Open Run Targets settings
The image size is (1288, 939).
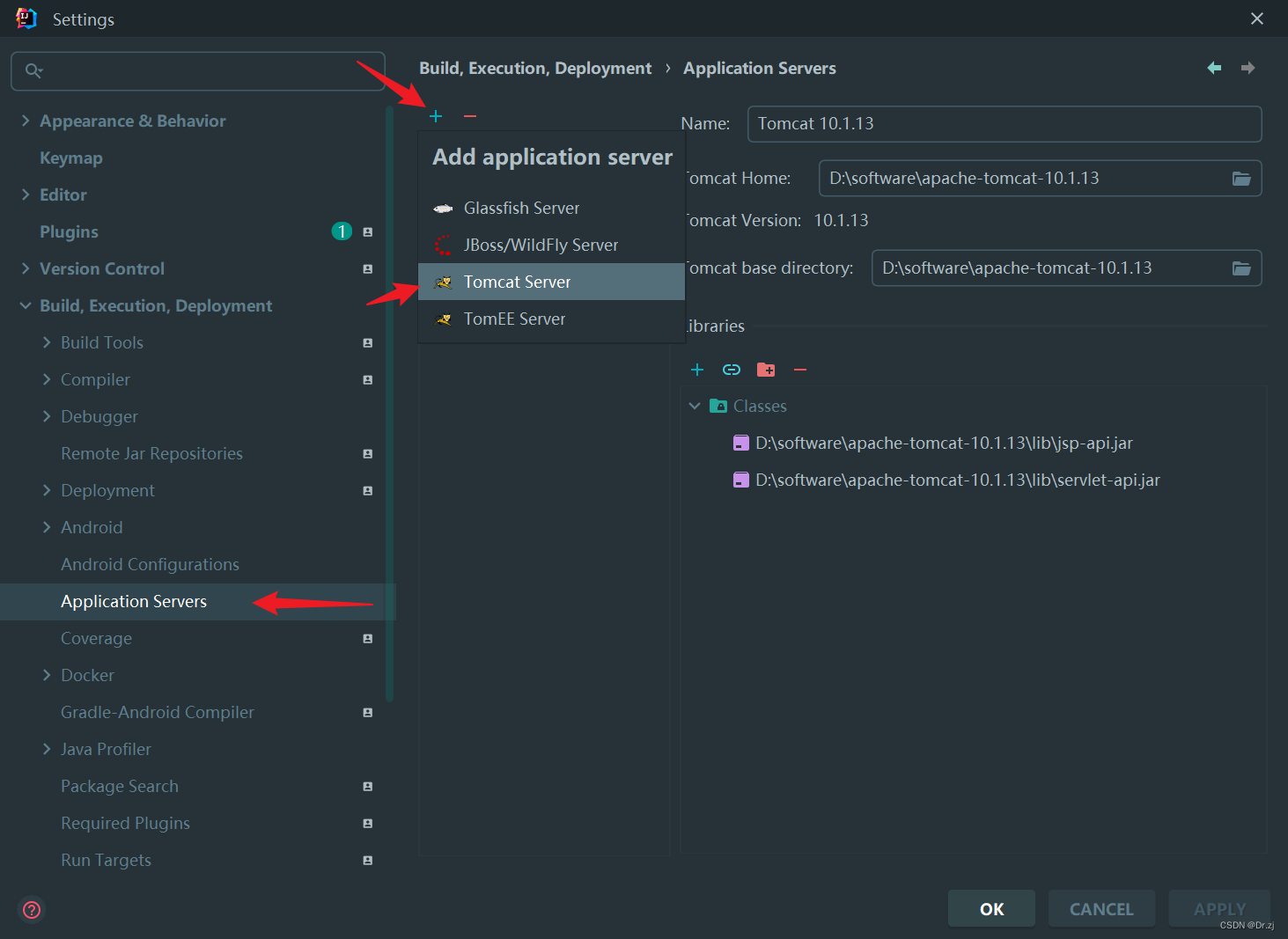tap(106, 860)
